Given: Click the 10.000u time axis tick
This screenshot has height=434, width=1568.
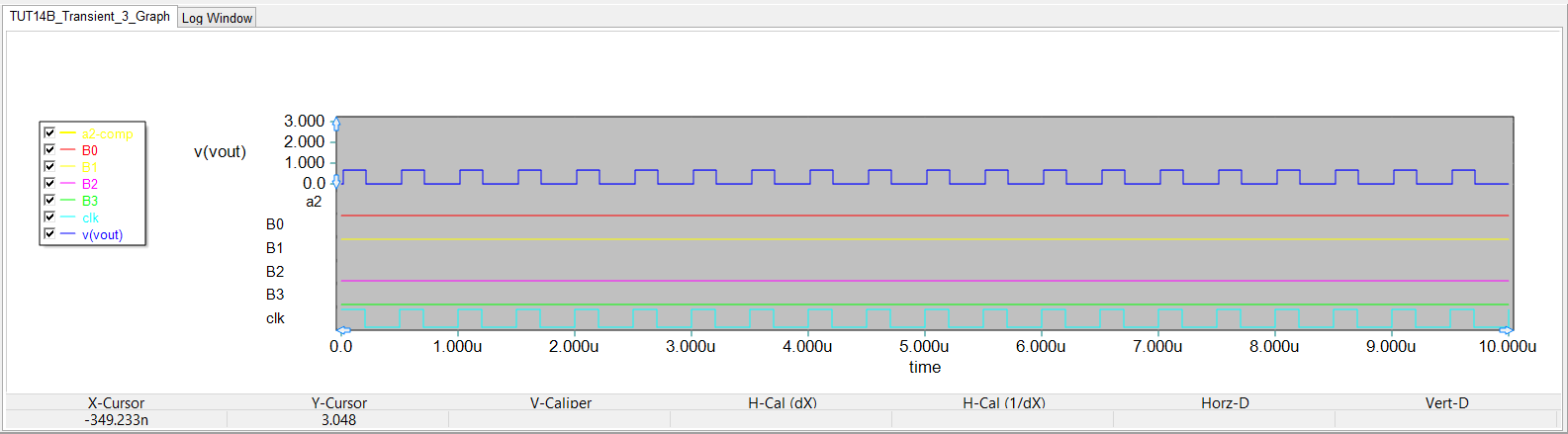Looking at the screenshot, I should [1508, 346].
